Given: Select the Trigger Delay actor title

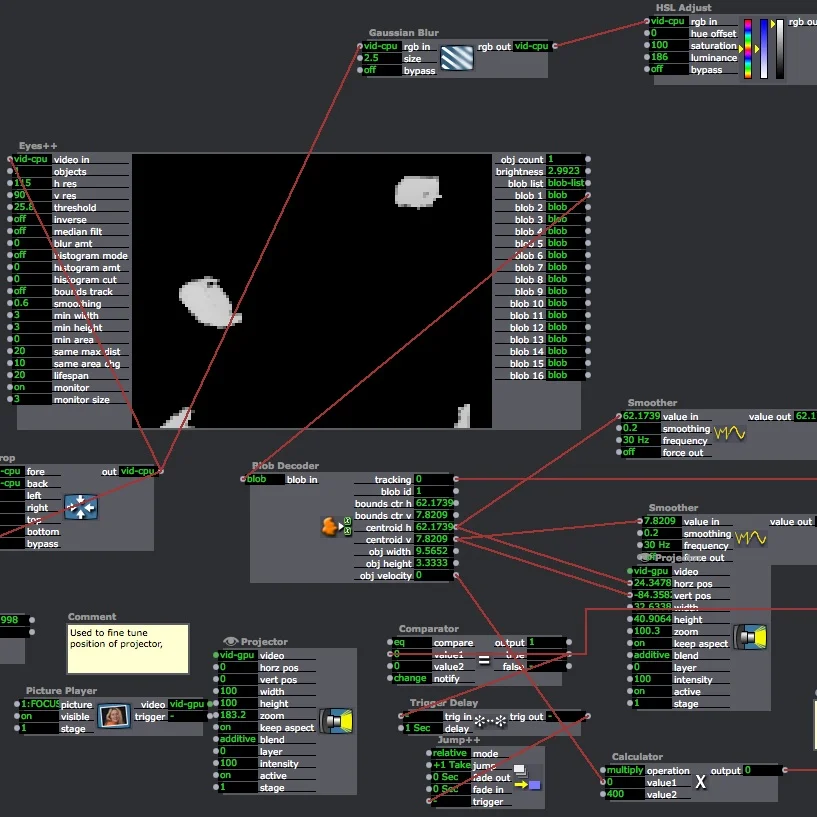Looking at the screenshot, I should 444,703.
